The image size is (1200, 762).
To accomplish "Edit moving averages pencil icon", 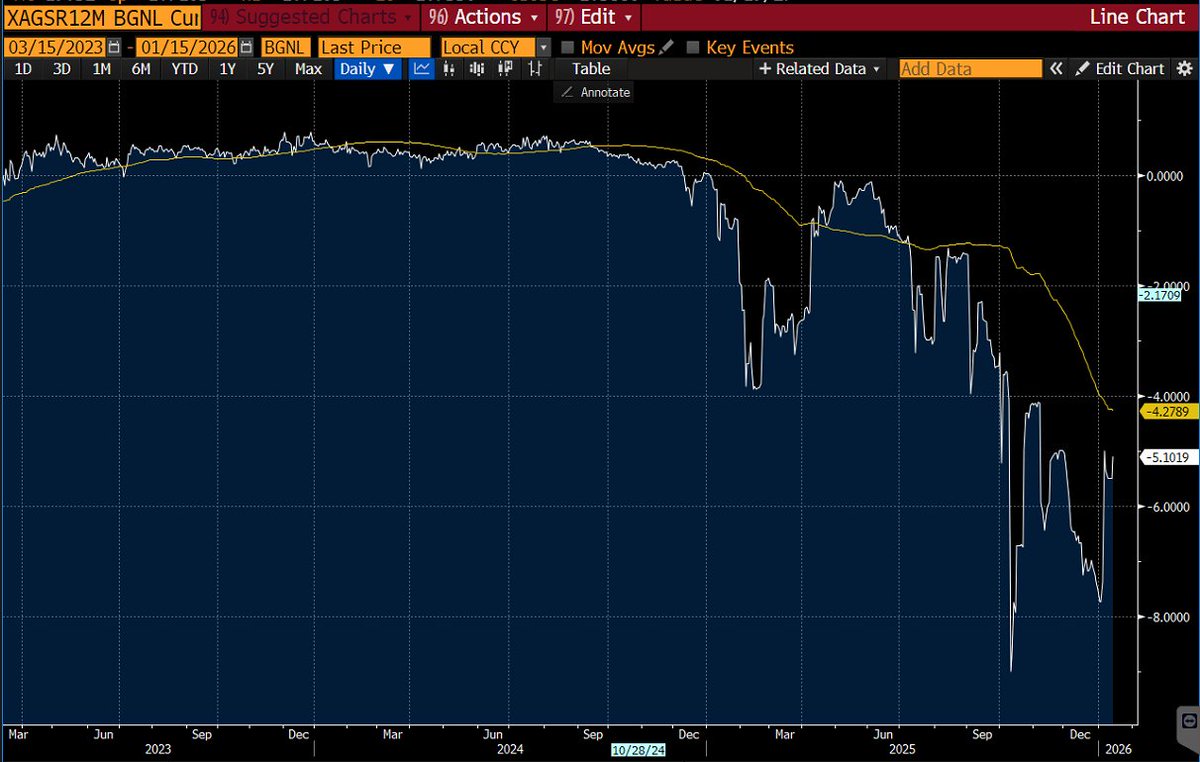I will point(666,47).
